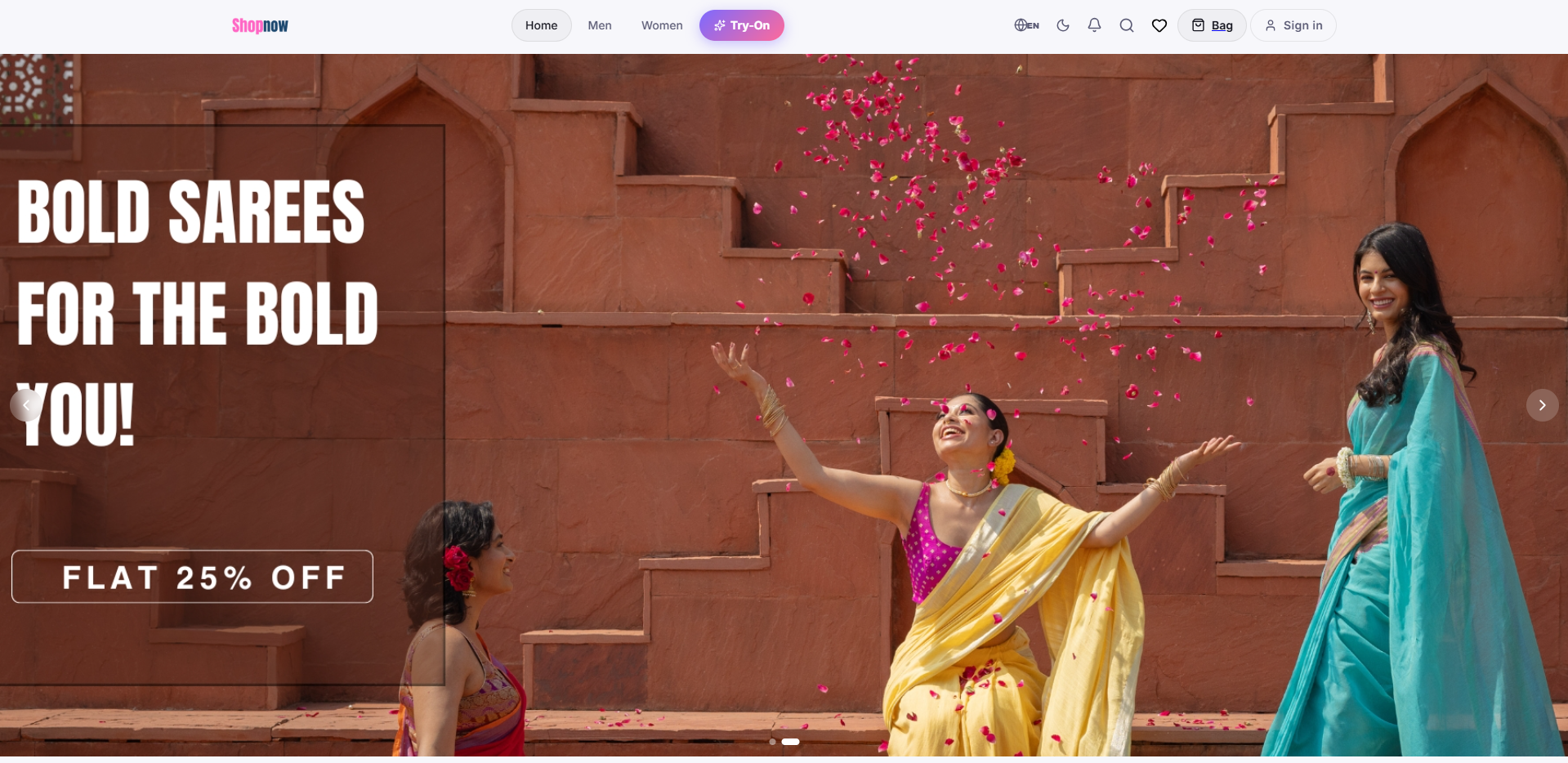Show previous carousel slide

[x=26, y=405]
